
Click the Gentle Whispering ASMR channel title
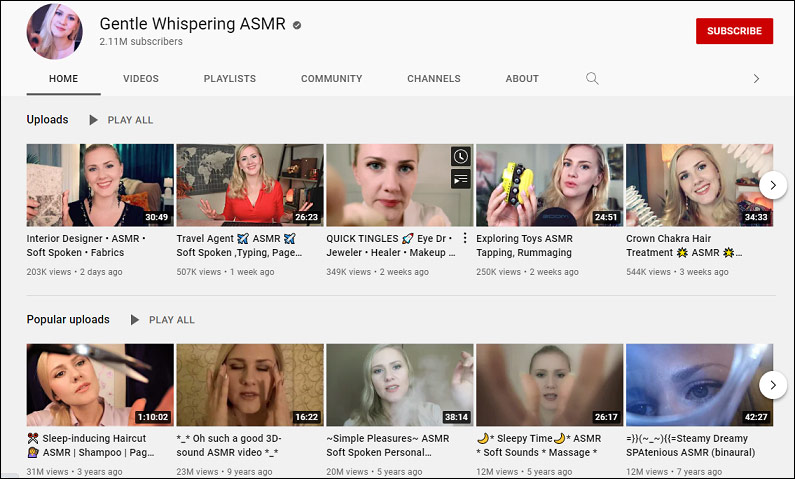pos(193,24)
